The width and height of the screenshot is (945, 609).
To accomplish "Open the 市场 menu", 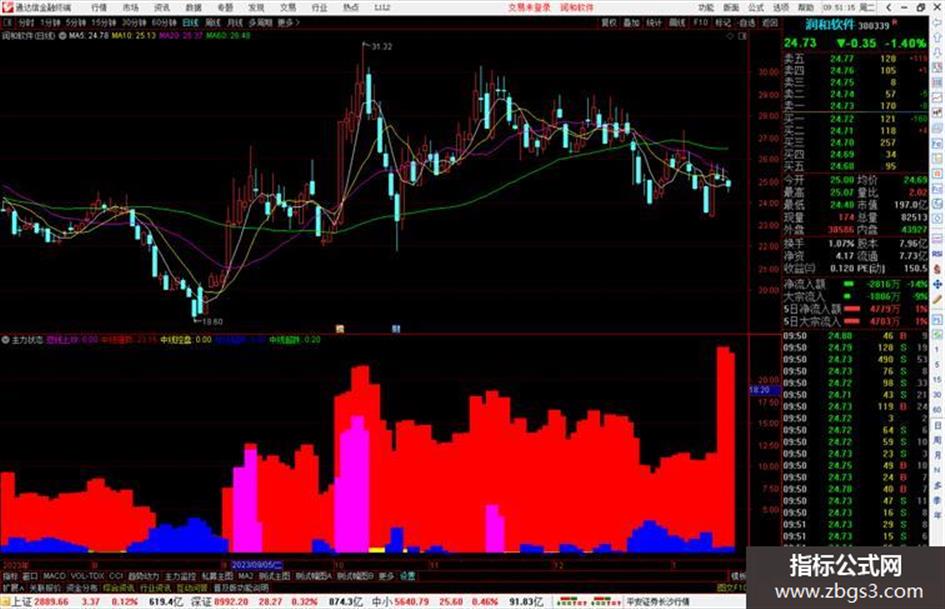I will tap(130, 7).
